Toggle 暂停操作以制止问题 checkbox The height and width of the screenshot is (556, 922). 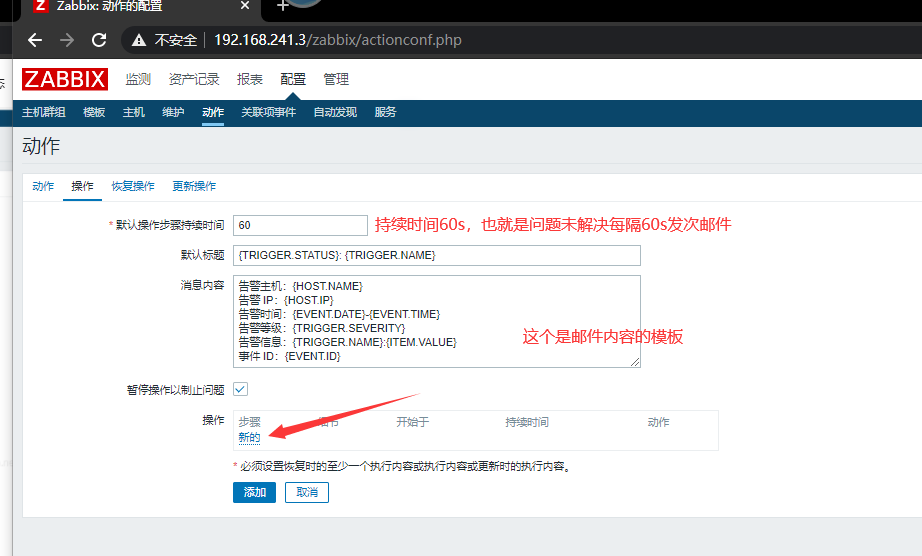[240, 389]
